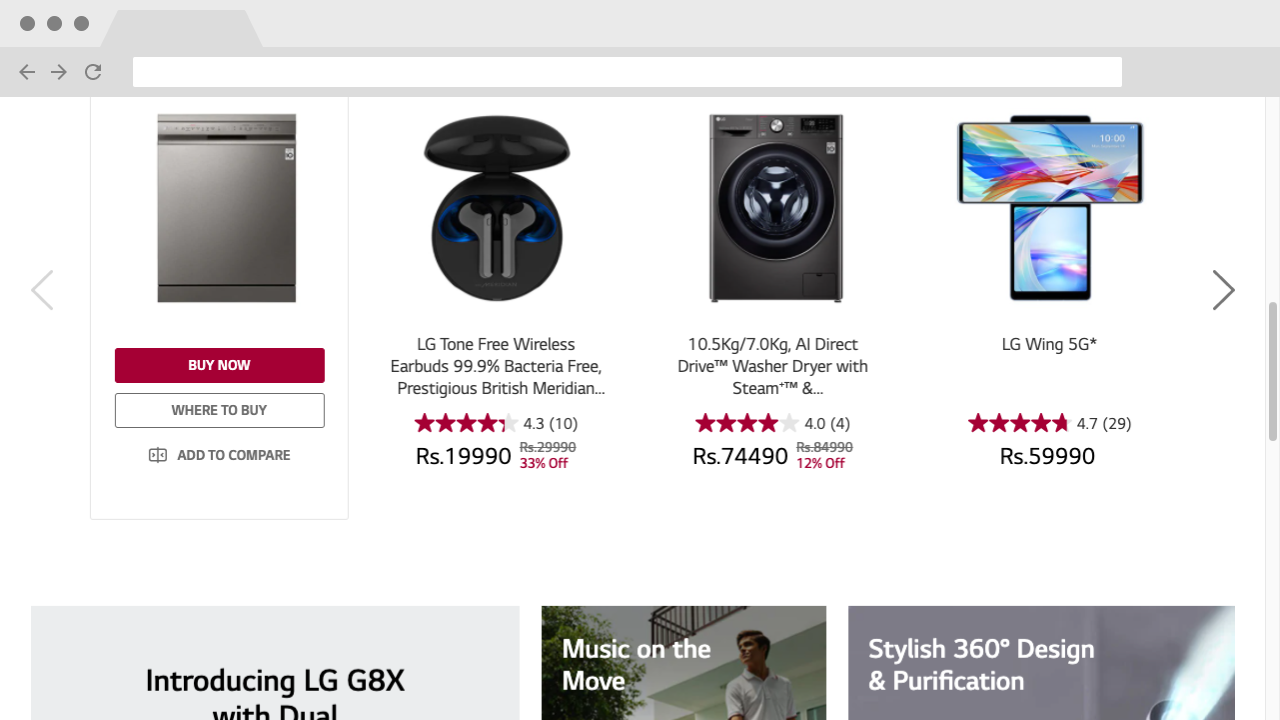This screenshot has width=1280, height=720.
Task: Open the Music on the Move banner
Action: [x=683, y=662]
